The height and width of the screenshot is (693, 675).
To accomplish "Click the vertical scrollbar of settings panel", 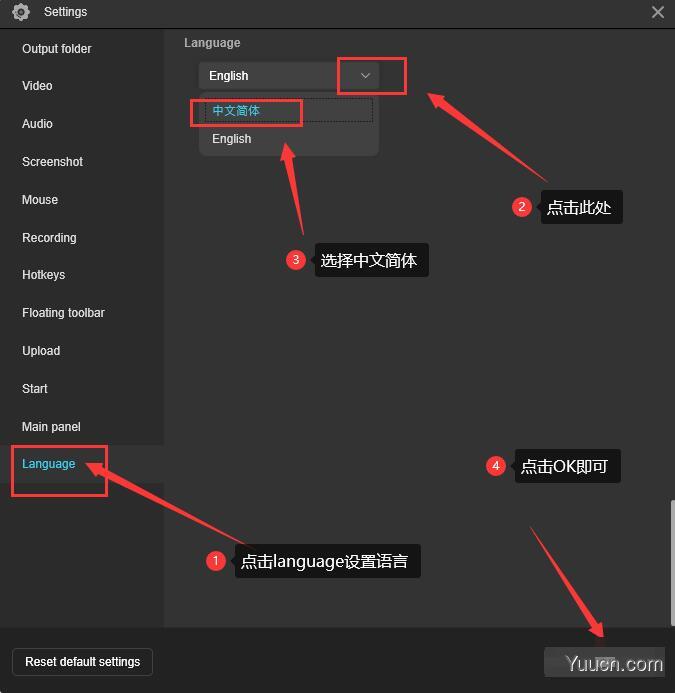I will coord(672,563).
